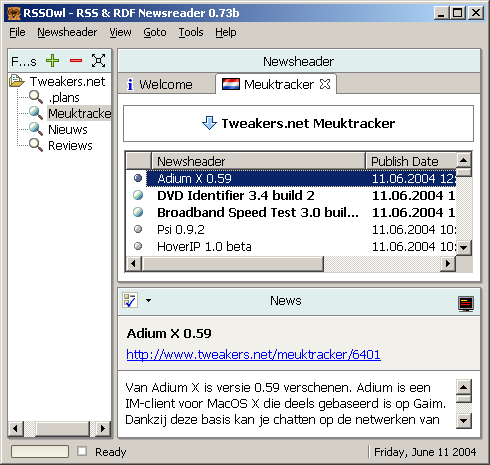Switch to the Welcome tab
Screen dimensions: 490x465
tap(167, 84)
